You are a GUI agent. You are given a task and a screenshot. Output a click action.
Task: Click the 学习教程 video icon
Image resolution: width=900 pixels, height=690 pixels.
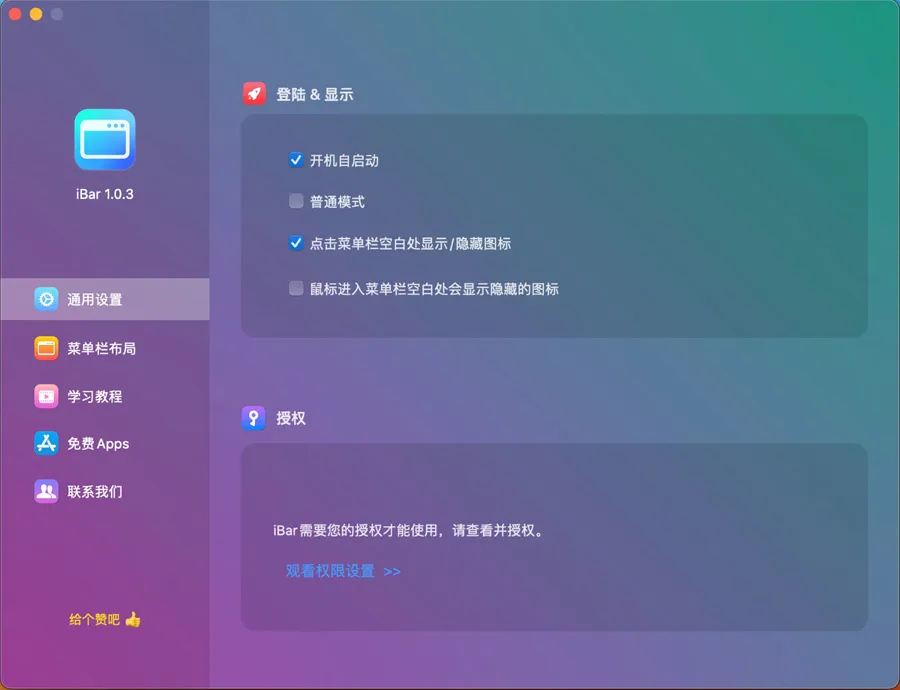(46, 396)
